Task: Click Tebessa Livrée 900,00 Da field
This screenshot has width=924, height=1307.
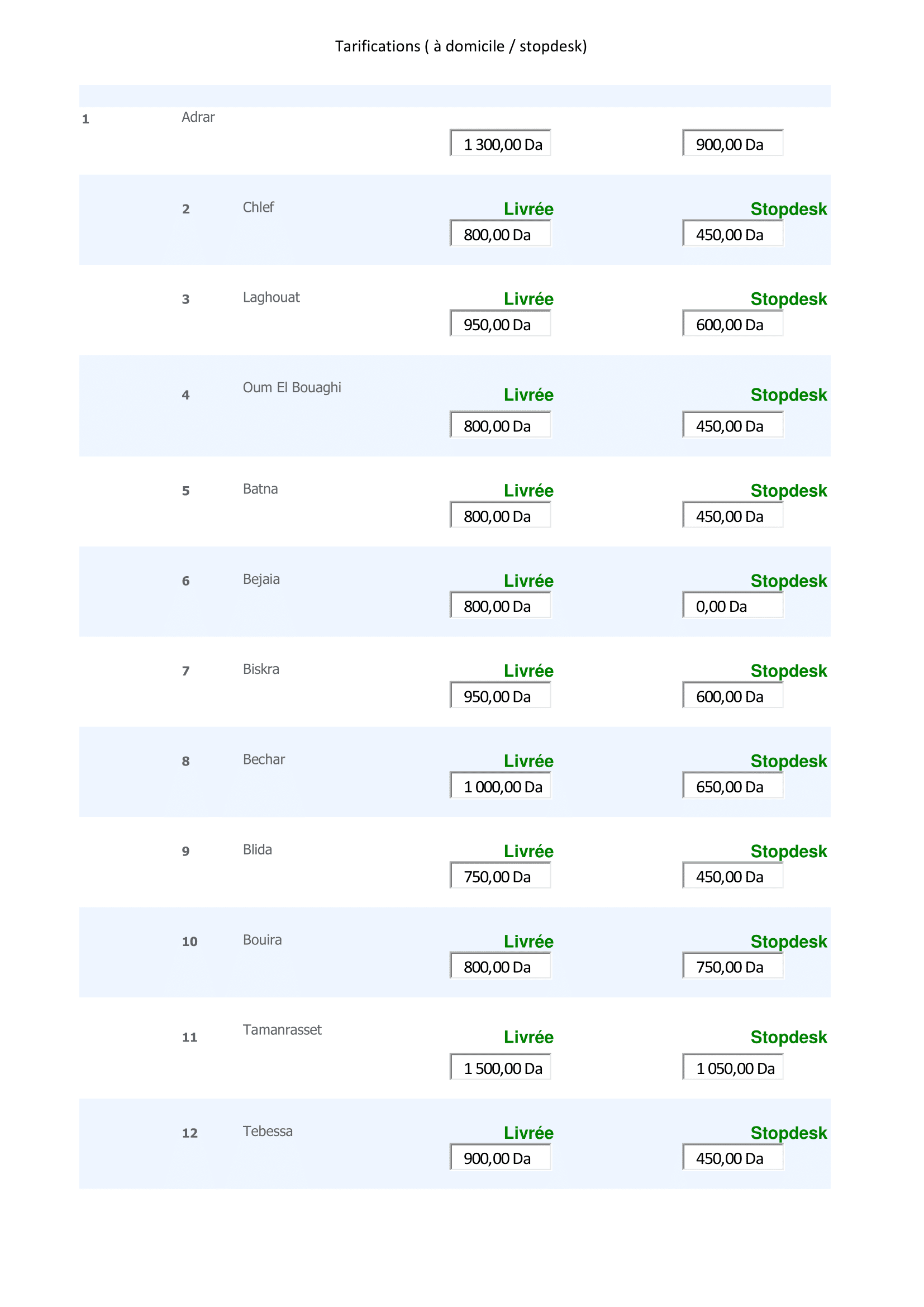Action: pyautogui.click(x=500, y=1157)
